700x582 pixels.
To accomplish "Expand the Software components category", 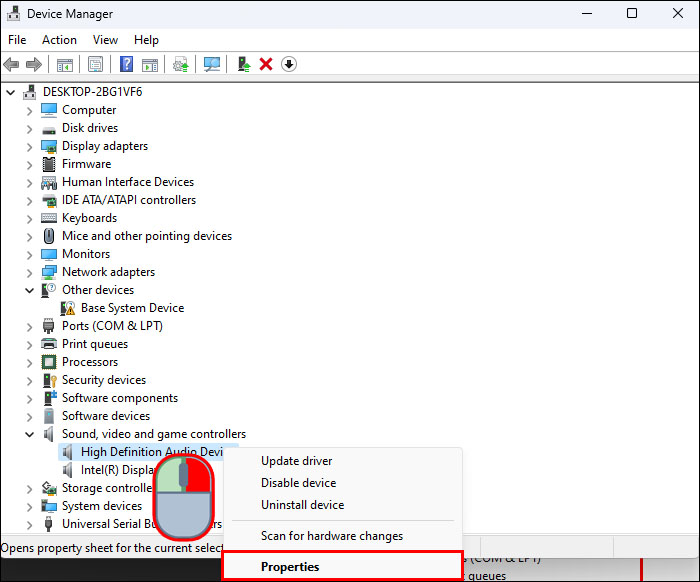I will point(29,399).
